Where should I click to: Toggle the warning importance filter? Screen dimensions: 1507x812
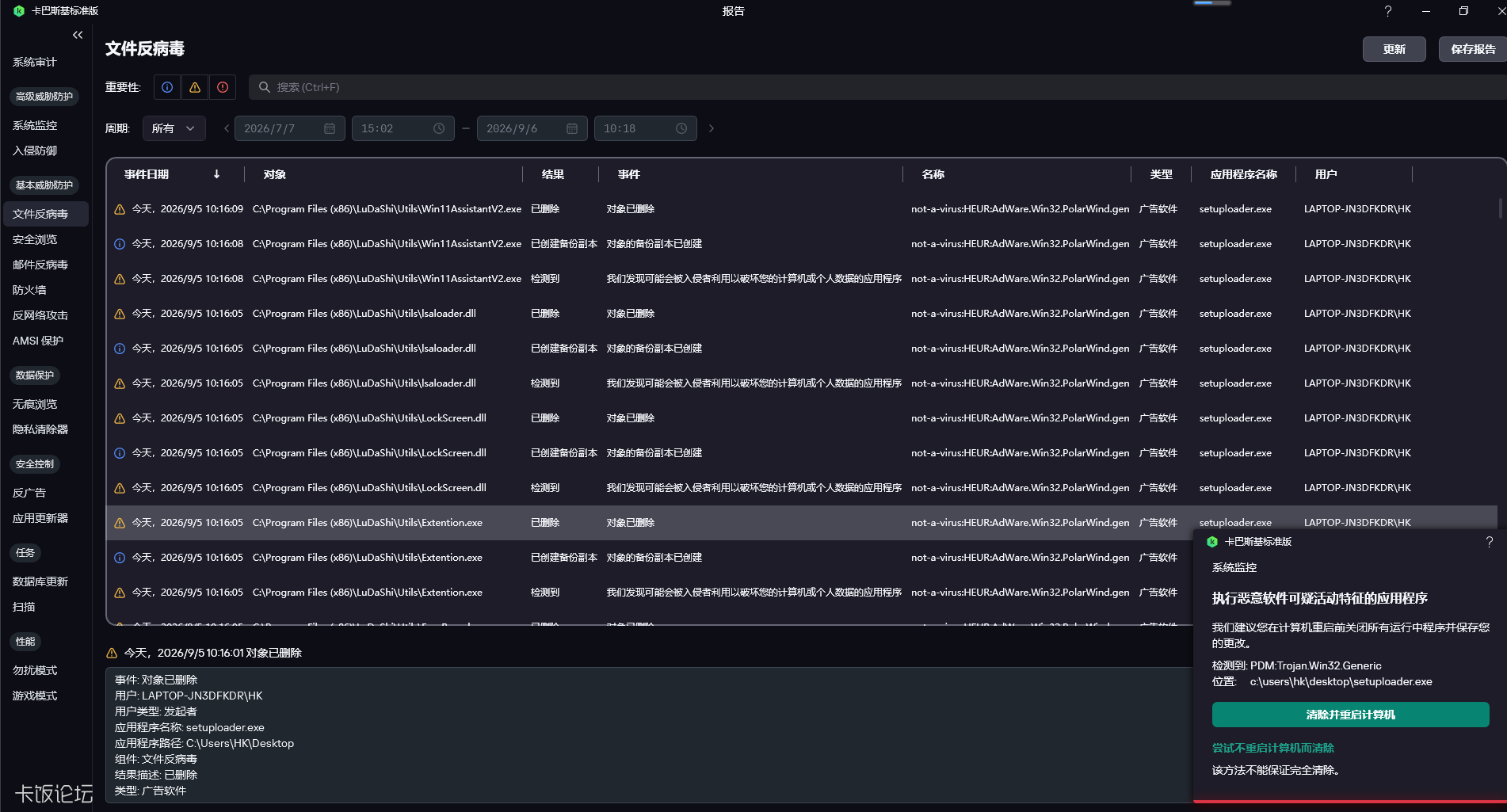(195, 87)
